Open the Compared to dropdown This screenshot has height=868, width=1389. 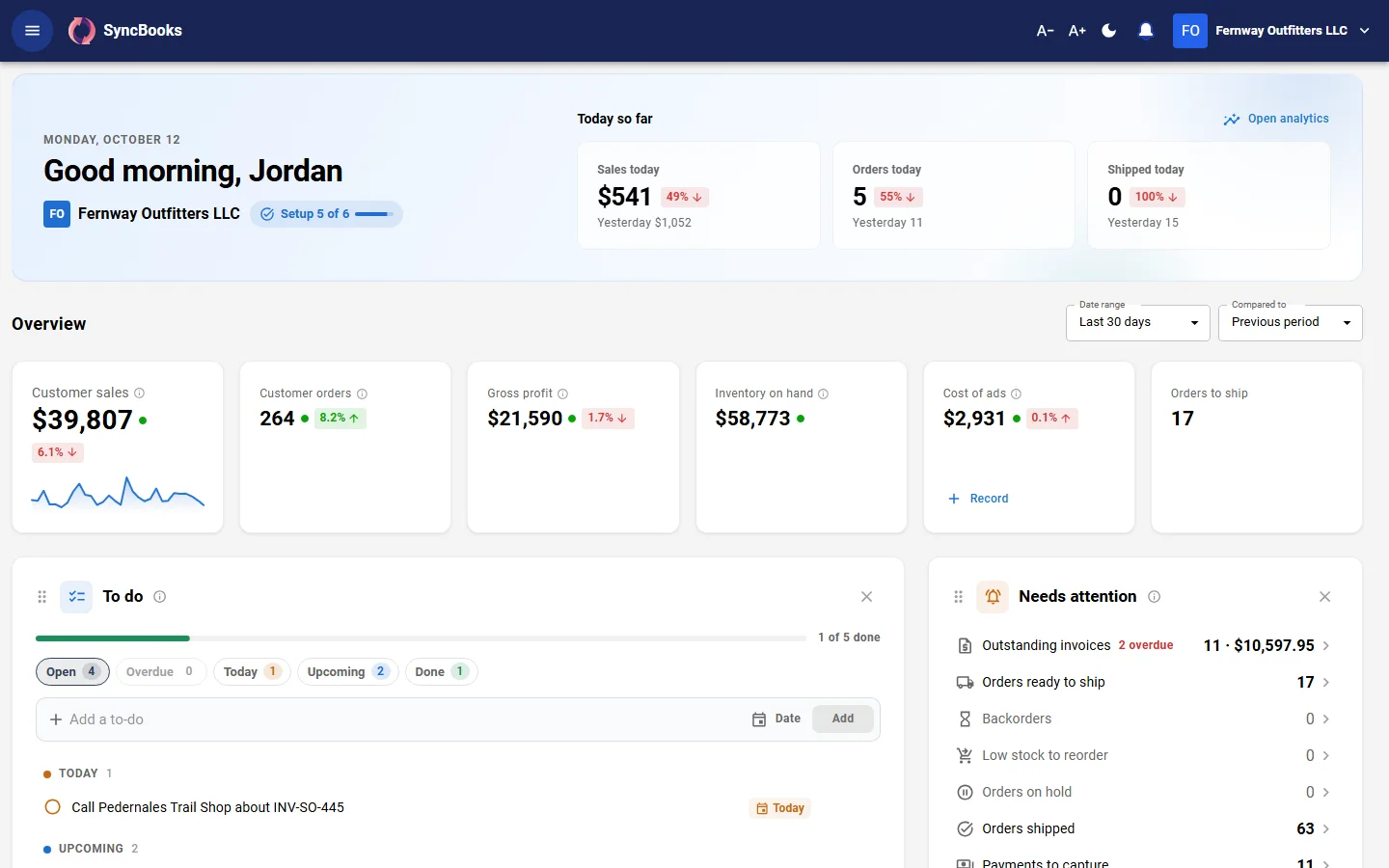point(1291,322)
